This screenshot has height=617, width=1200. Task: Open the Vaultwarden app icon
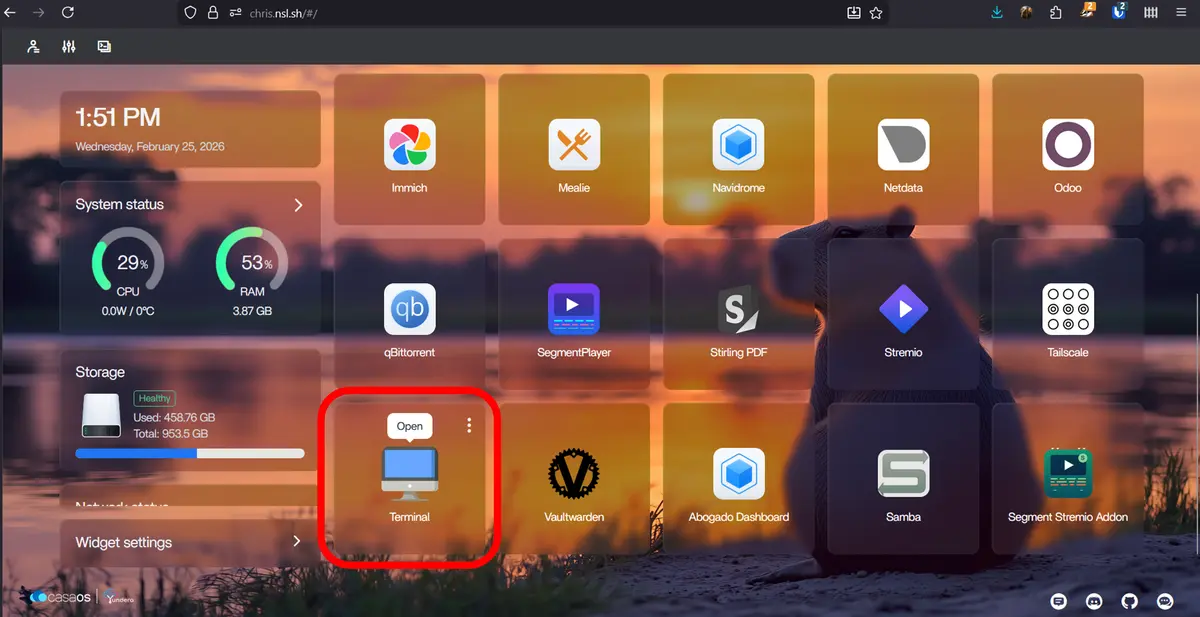574,474
